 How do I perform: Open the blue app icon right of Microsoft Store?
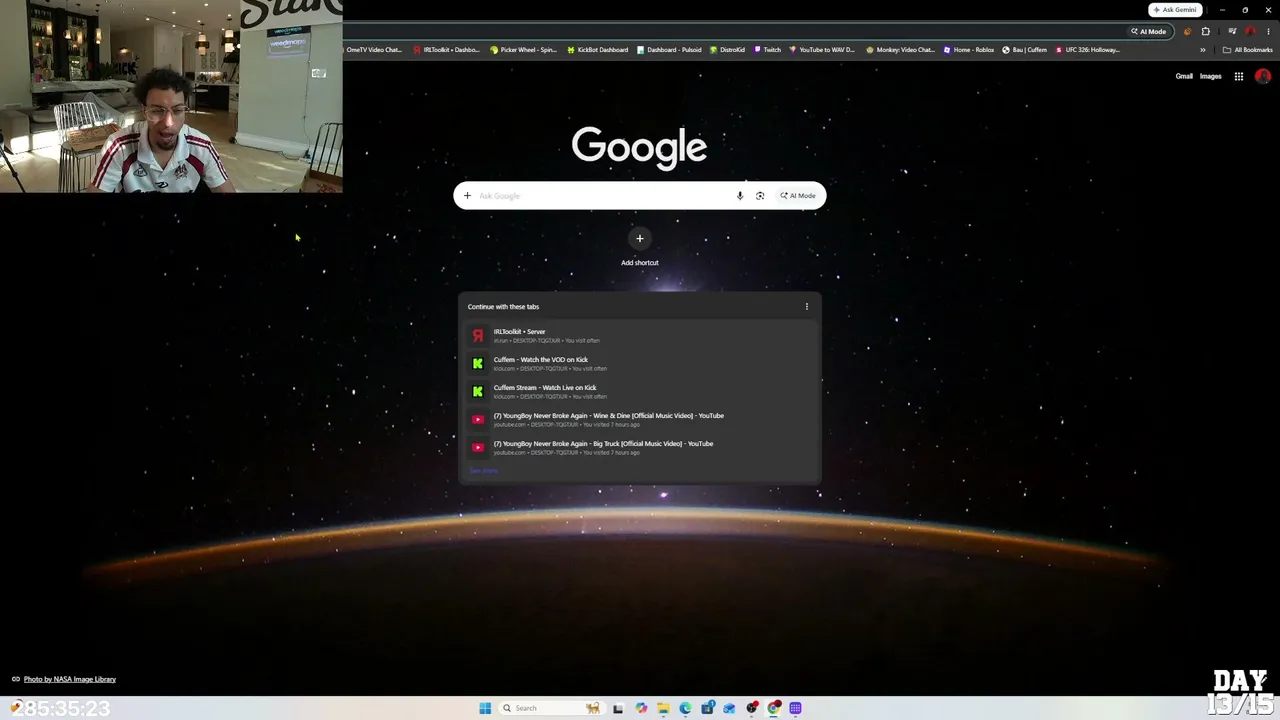click(729, 708)
